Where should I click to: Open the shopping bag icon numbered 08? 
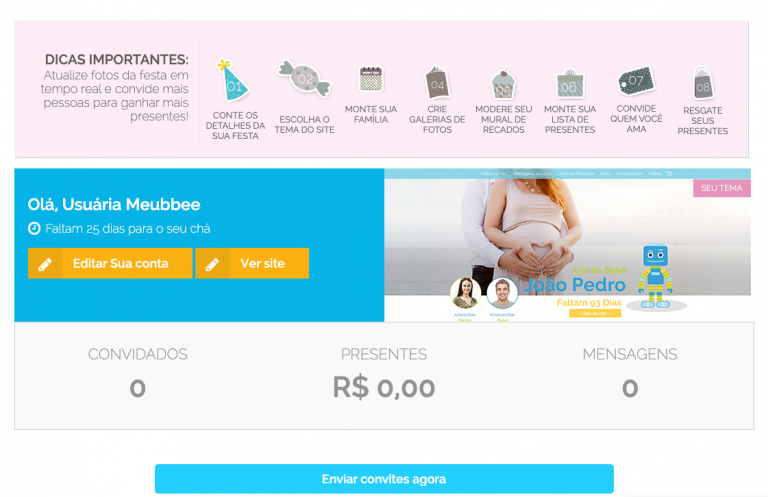click(x=703, y=83)
